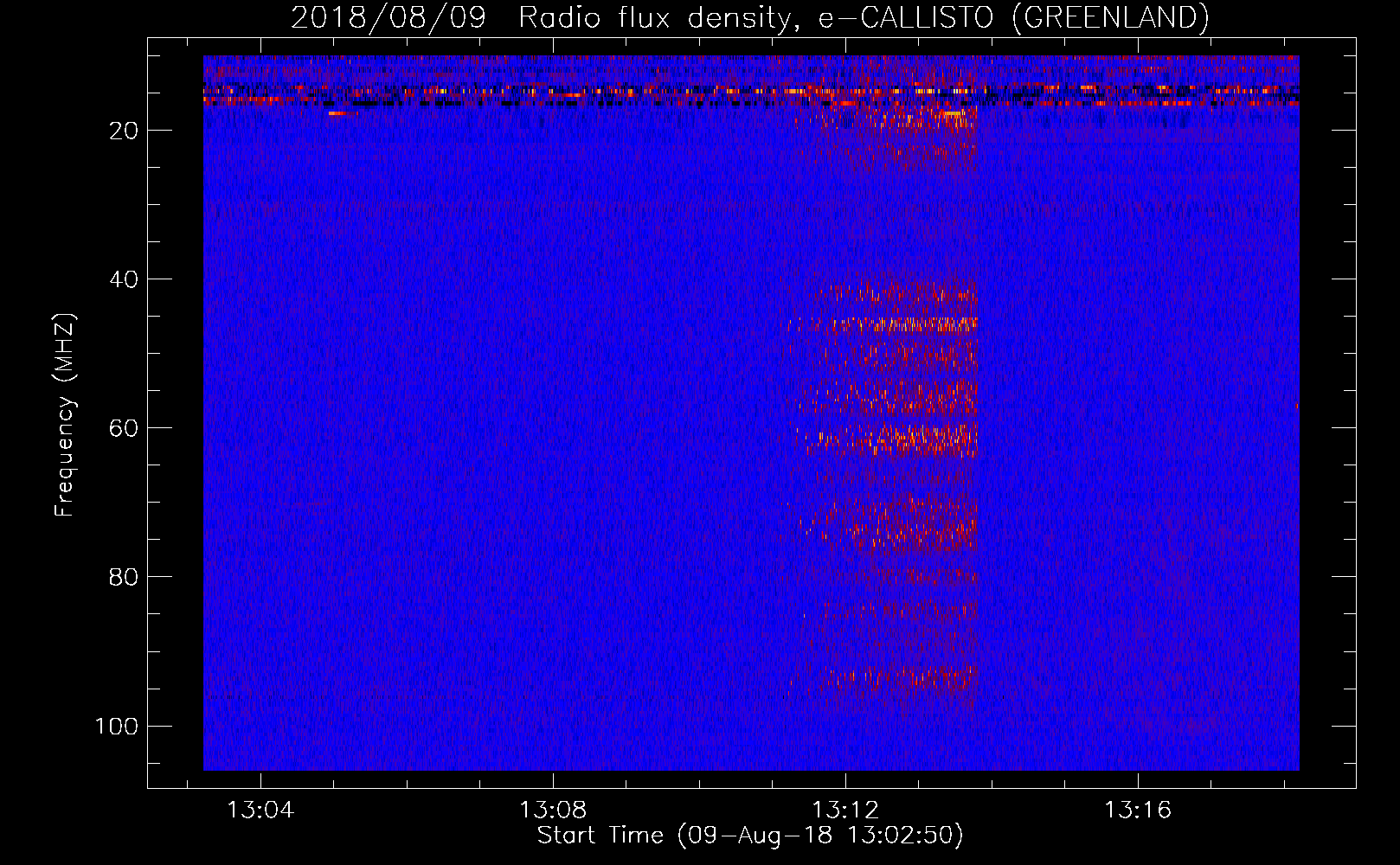Click the 13:16 time tick label
Image resolution: width=1400 pixels, height=865 pixels.
(x=1138, y=810)
